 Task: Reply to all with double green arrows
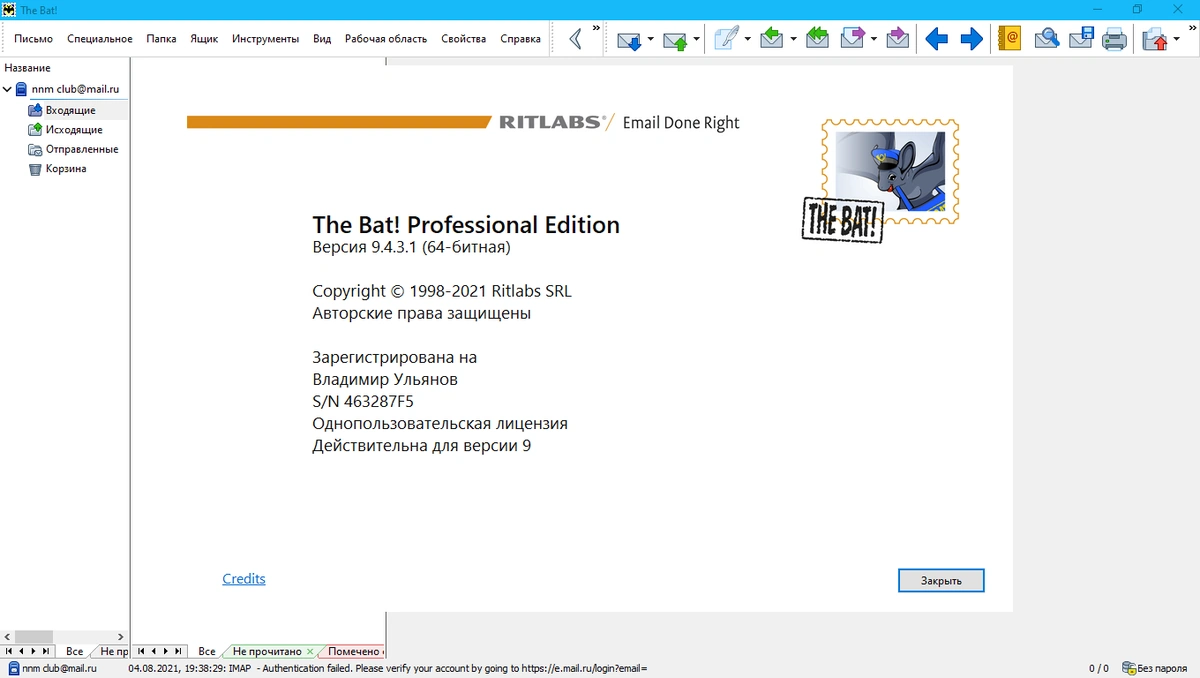[x=817, y=40]
